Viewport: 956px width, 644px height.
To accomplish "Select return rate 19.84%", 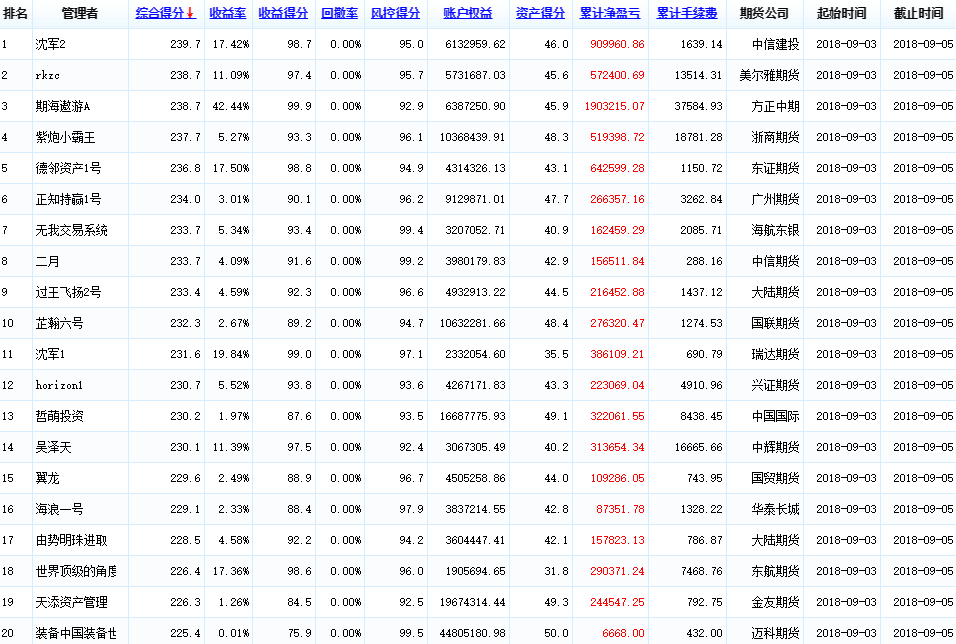I will click(x=231, y=354).
